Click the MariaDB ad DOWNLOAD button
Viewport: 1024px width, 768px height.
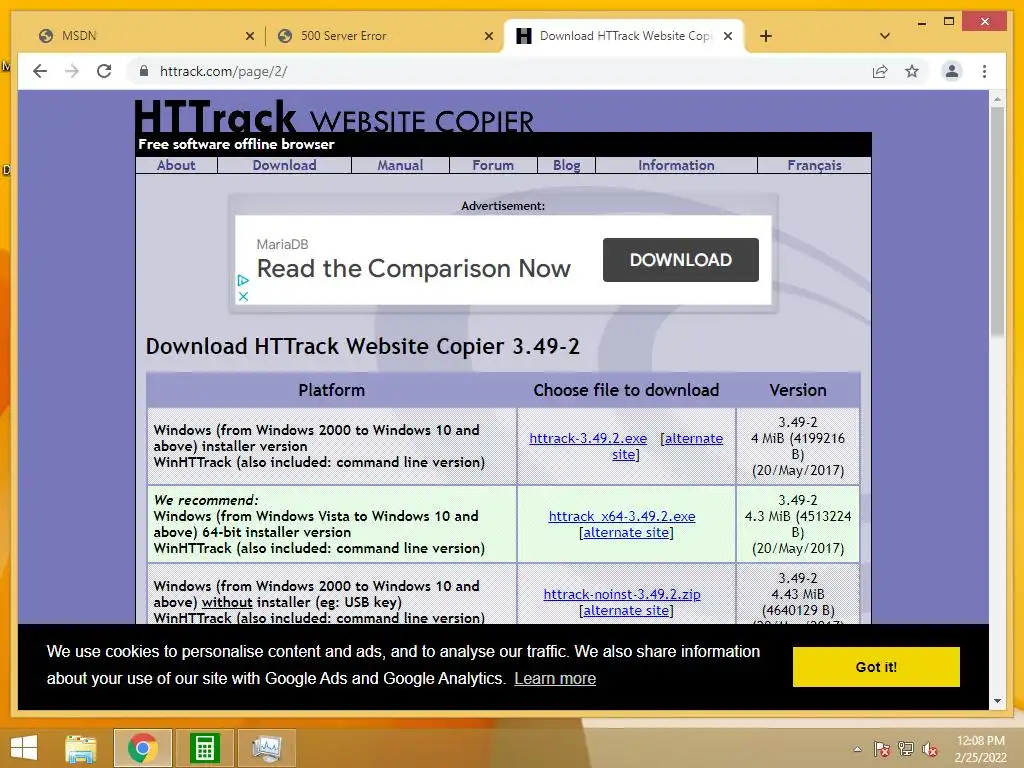point(680,260)
